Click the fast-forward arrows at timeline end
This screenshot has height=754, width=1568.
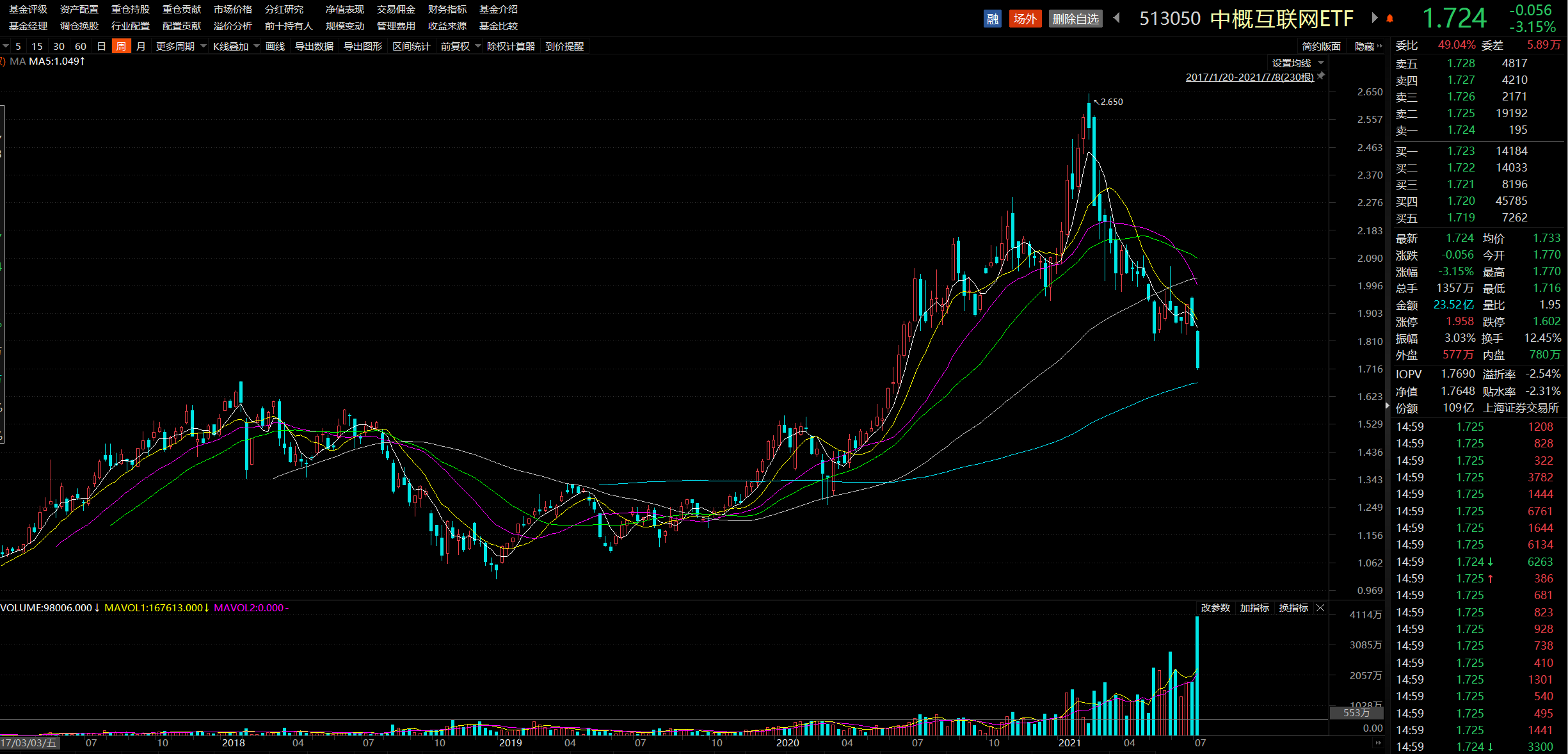pyautogui.click(x=1377, y=743)
